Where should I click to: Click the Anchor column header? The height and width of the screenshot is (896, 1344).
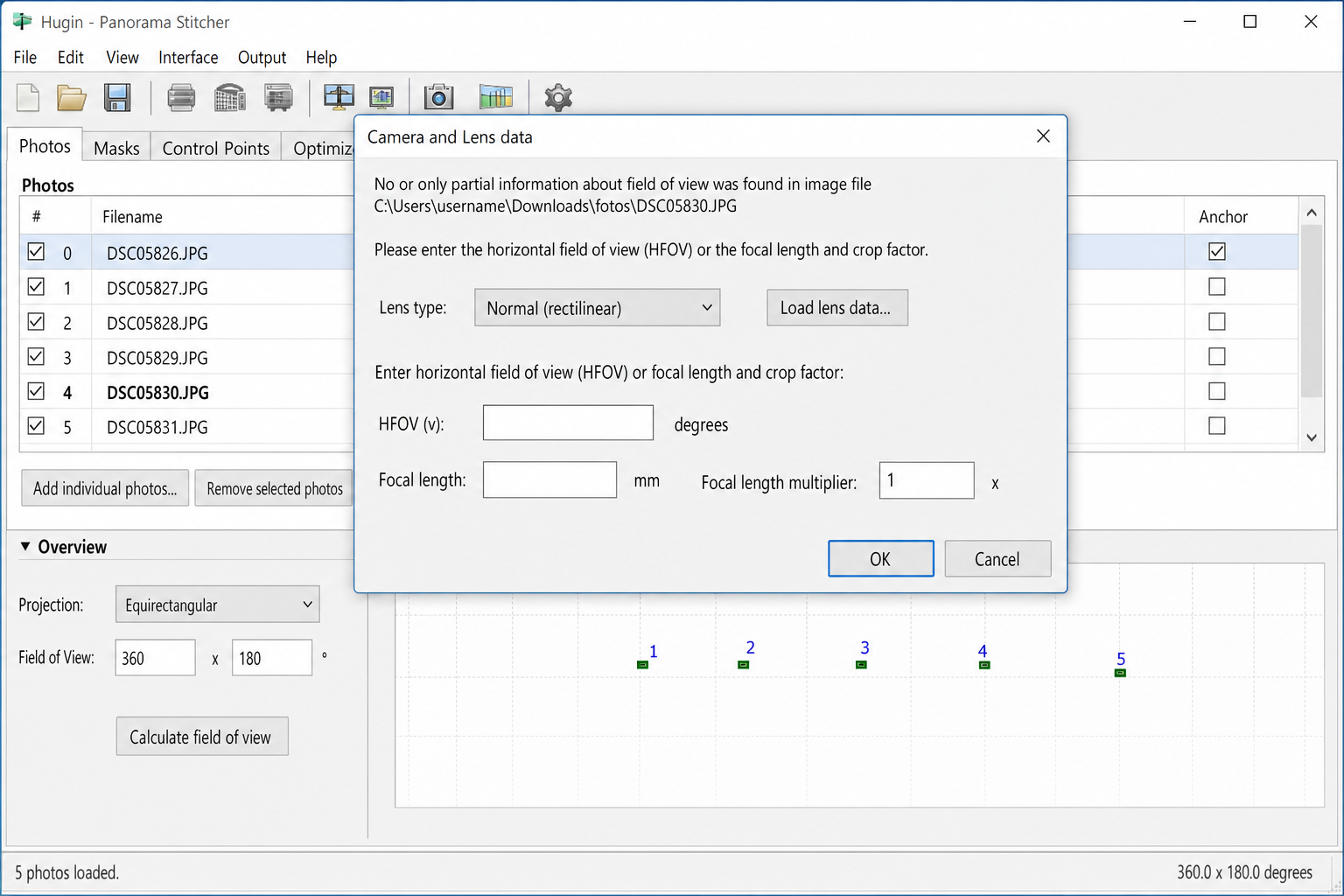pyautogui.click(x=1223, y=217)
